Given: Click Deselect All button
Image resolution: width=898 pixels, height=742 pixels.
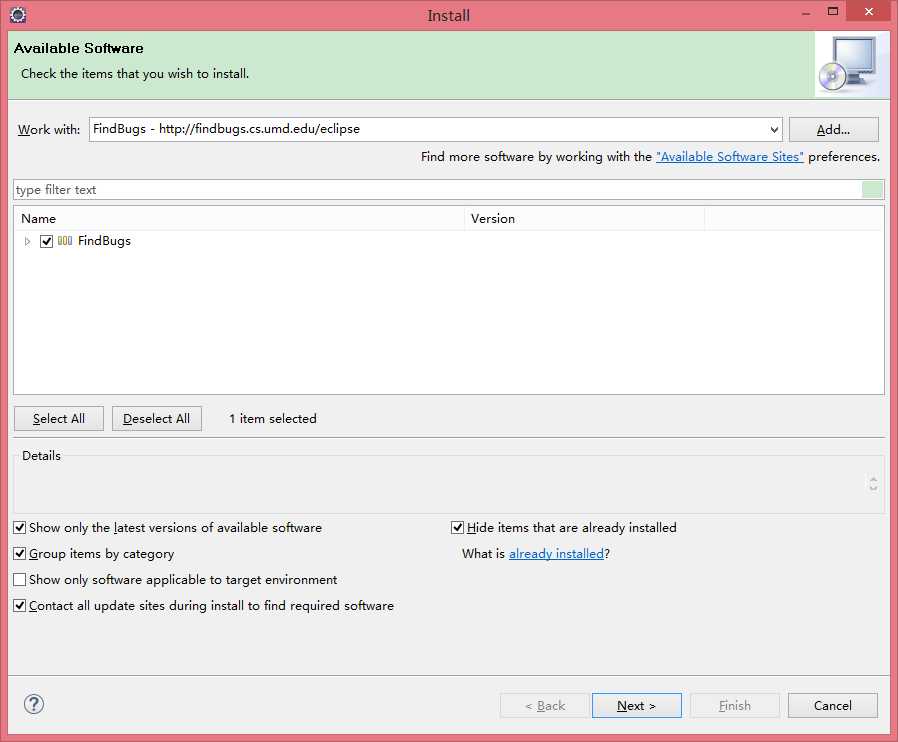Looking at the screenshot, I should coord(156,419).
